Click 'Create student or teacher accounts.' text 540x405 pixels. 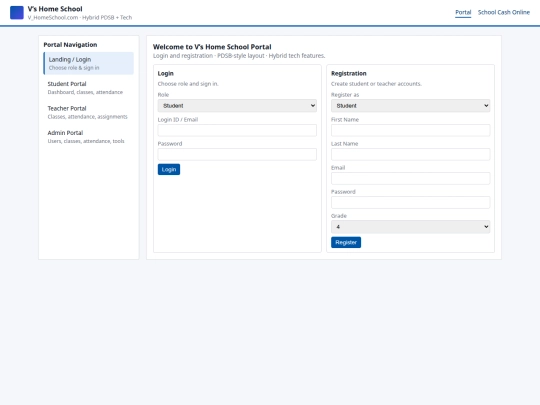(376, 84)
